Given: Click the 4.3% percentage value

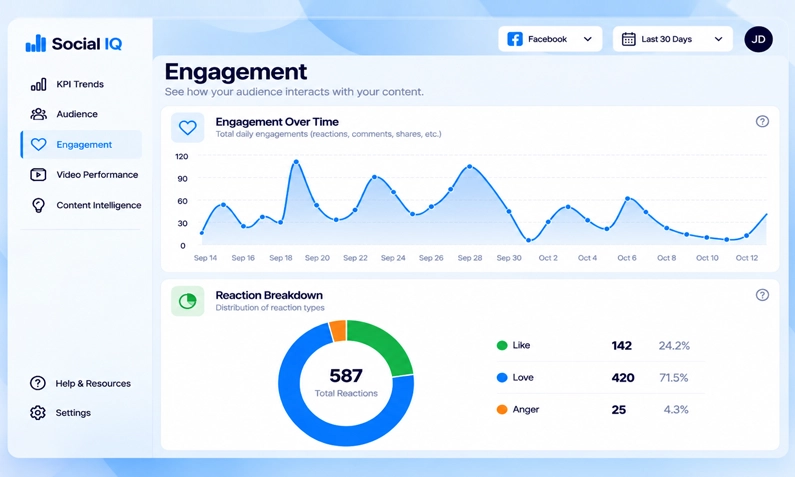Looking at the screenshot, I should (676, 410).
